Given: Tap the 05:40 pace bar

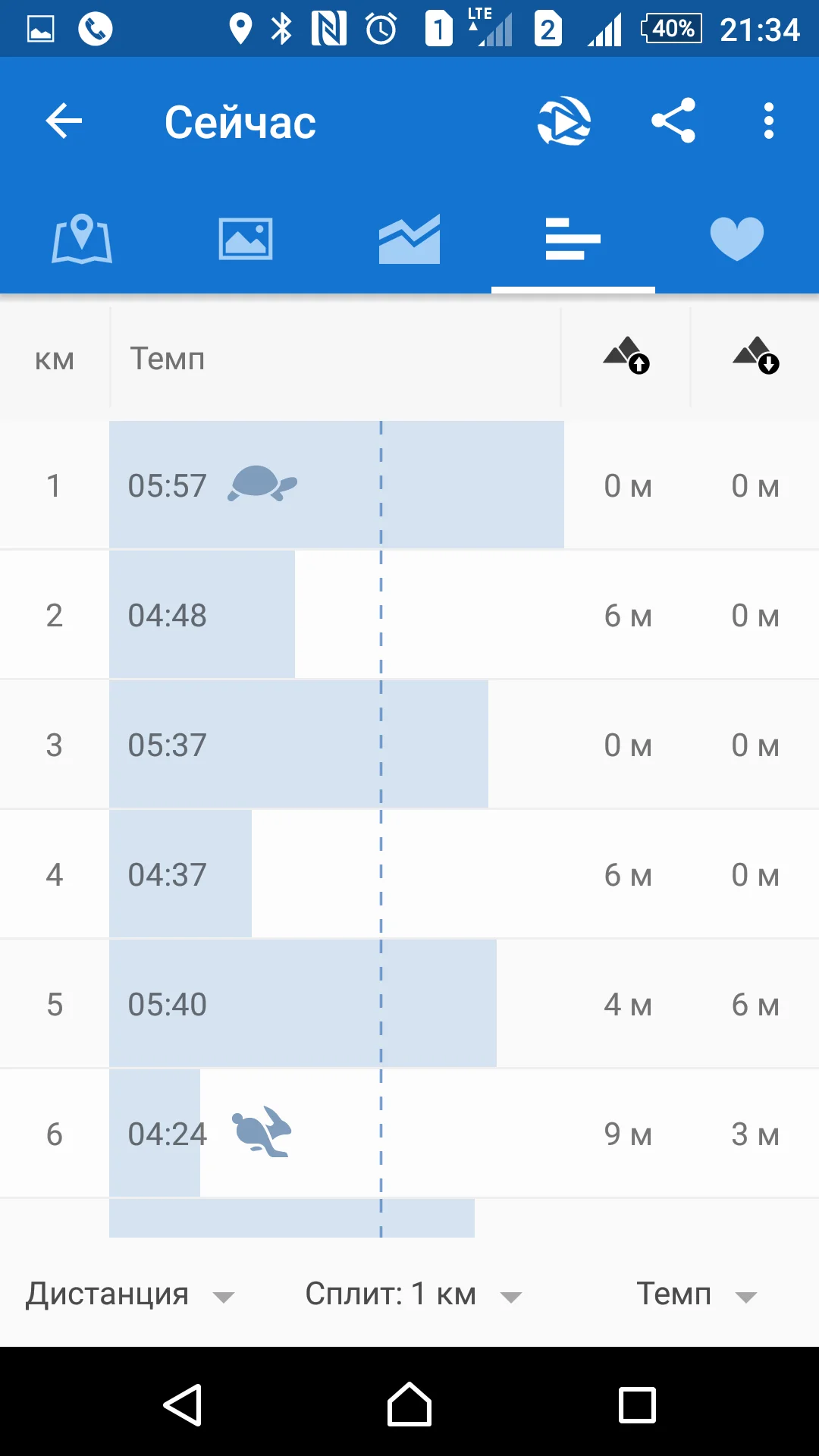Looking at the screenshot, I should coord(303,1004).
